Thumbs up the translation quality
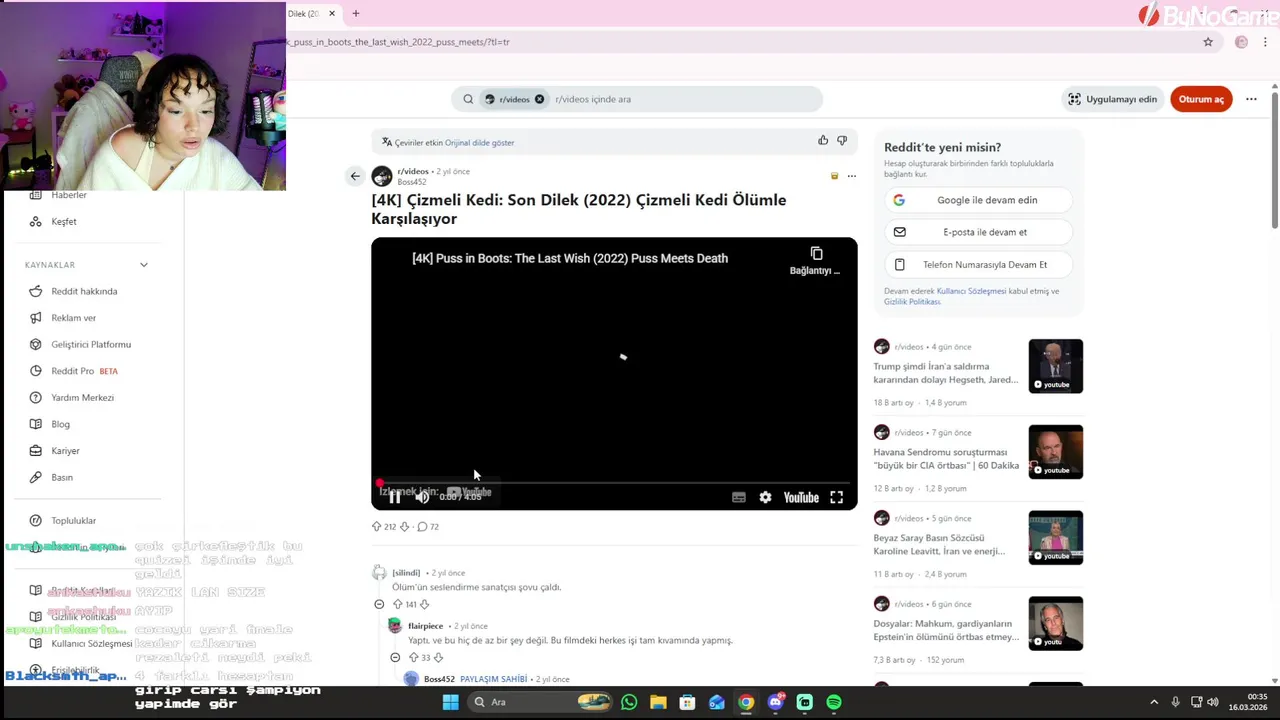 (x=823, y=141)
